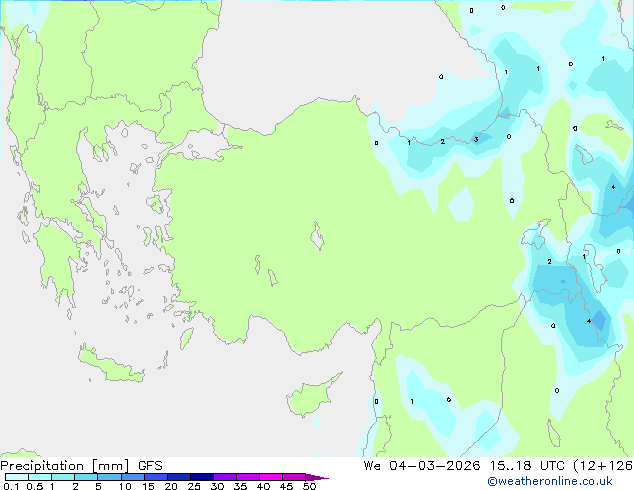Open the weatheronline.co.uk copyright link
The width and height of the screenshot is (634, 490).
pos(549,481)
